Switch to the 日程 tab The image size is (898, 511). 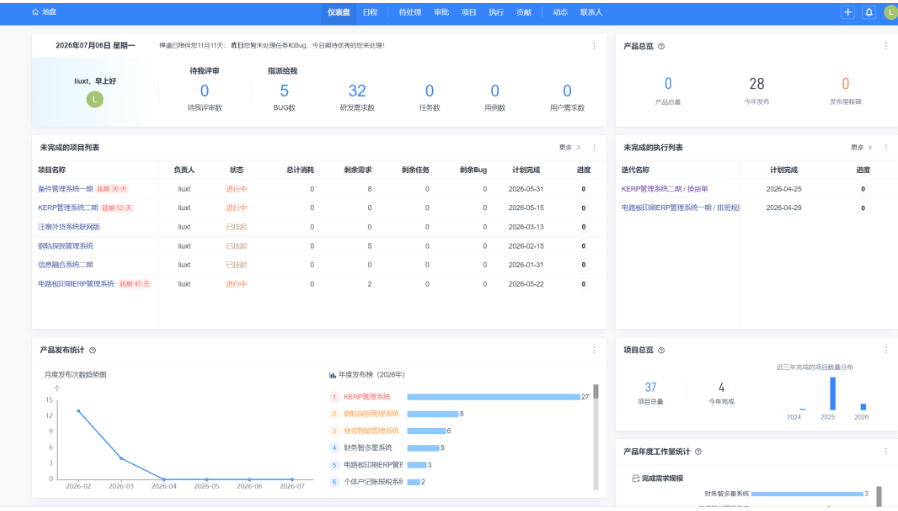coord(370,12)
